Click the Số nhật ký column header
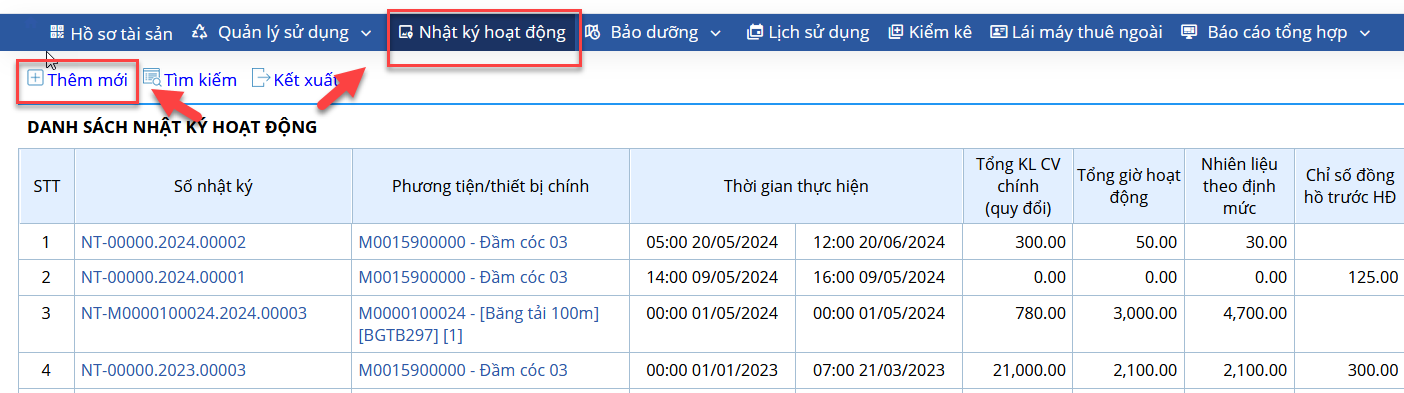The height and width of the screenshot is (393, 1404). coord(213,186)
